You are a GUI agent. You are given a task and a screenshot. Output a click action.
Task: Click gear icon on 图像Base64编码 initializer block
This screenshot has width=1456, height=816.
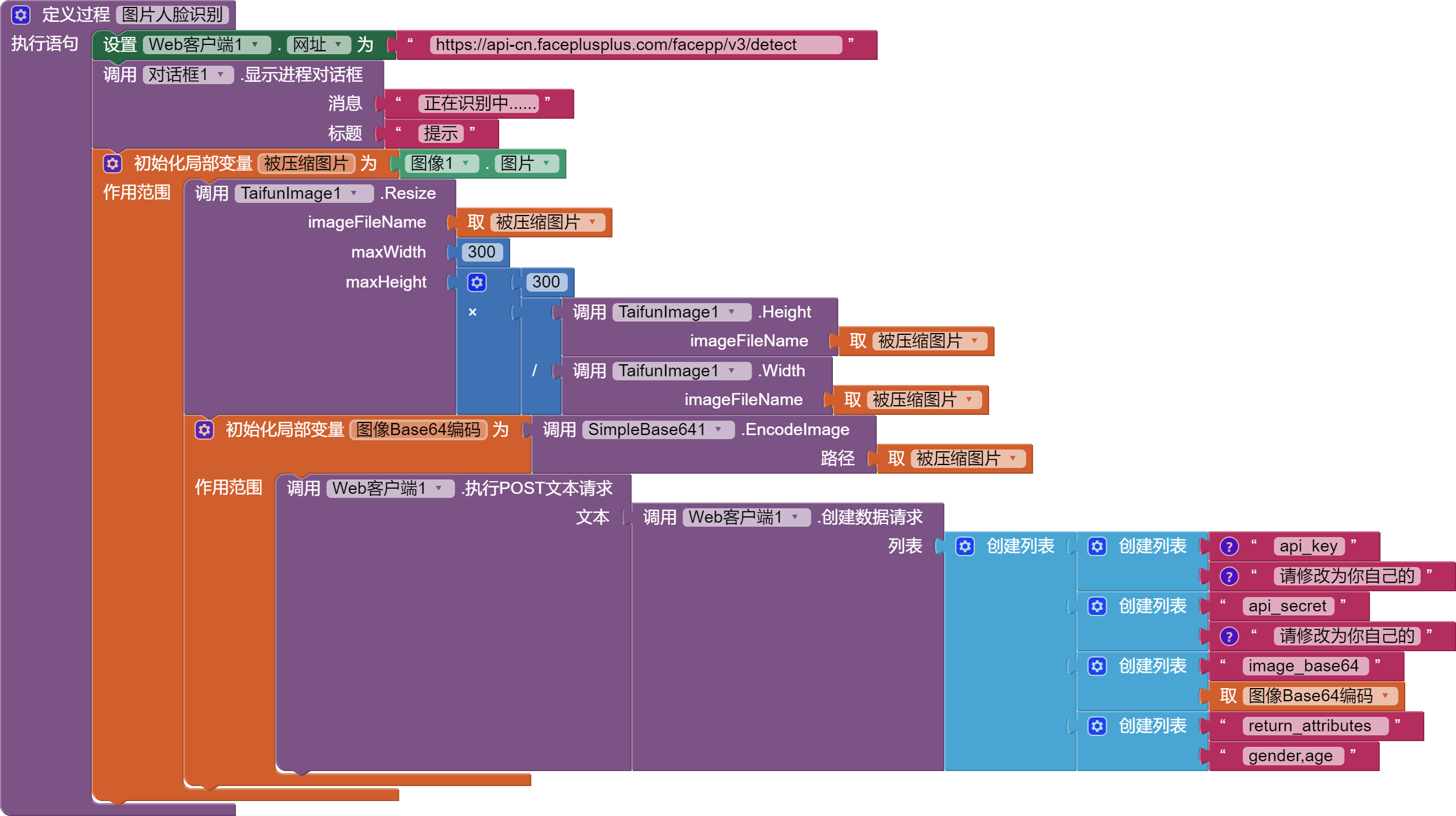(204, 430)
